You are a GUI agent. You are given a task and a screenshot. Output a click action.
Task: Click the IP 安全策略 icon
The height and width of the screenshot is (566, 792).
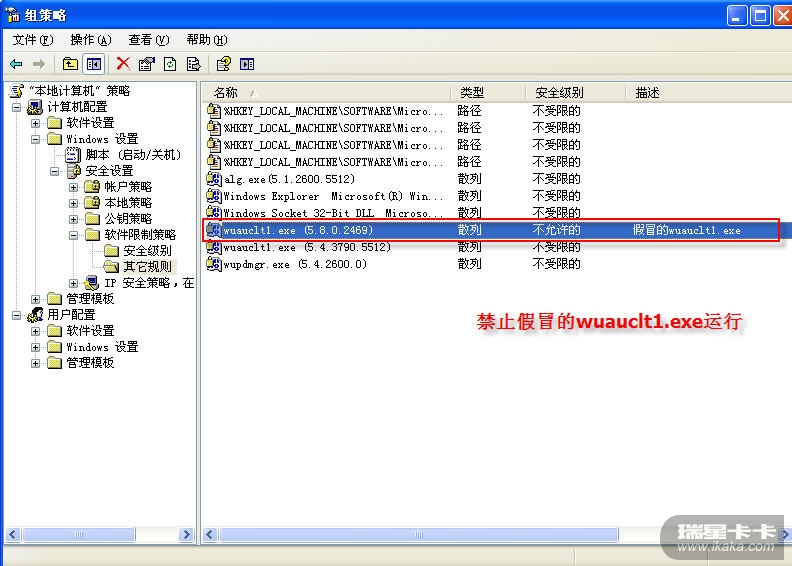click(92, 283)
